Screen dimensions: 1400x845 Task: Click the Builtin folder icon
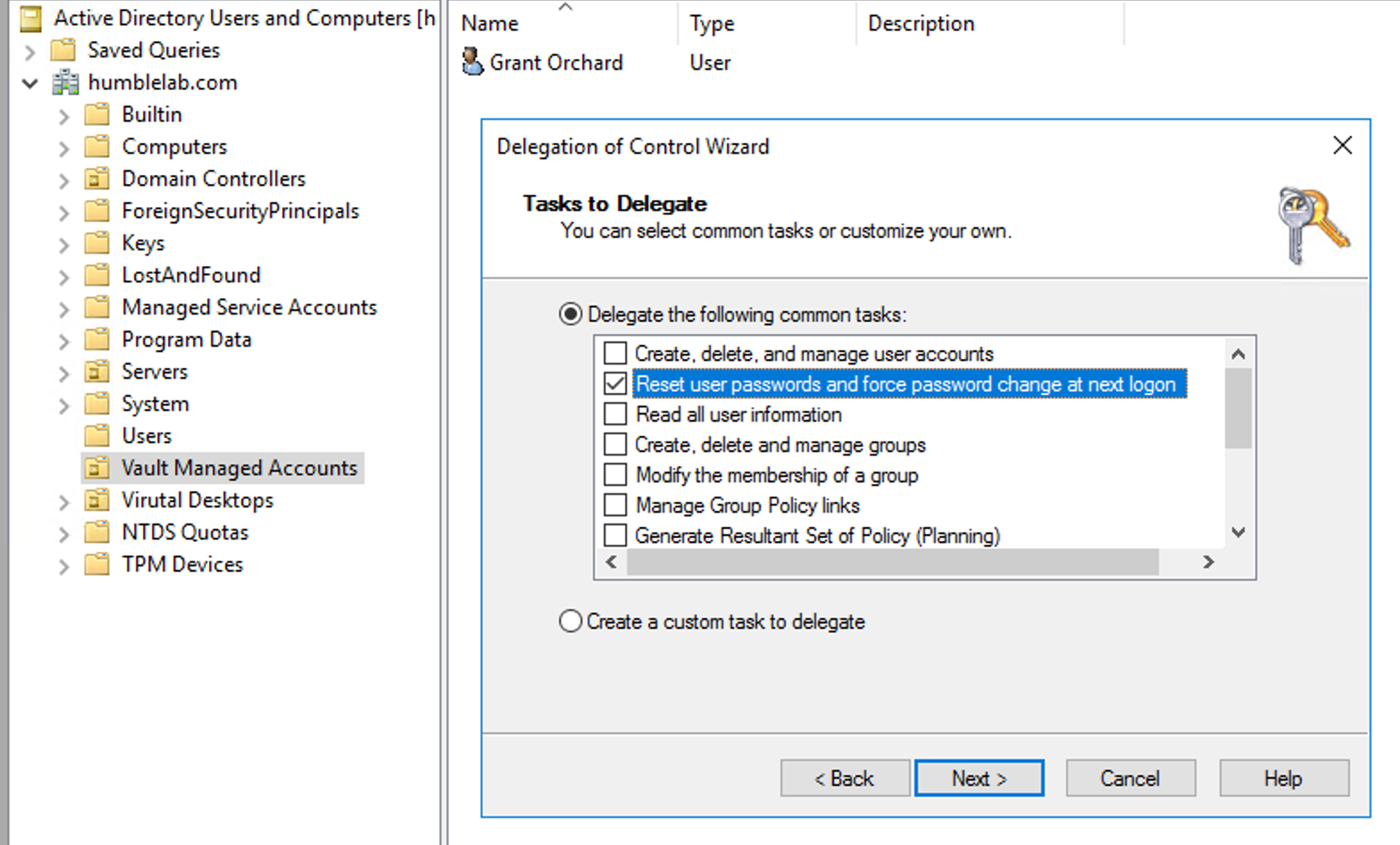coord(96,114)
